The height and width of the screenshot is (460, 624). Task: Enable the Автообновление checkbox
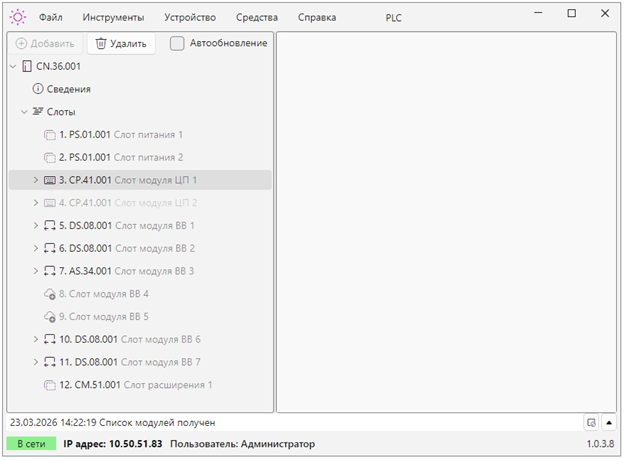coord(177,43)
